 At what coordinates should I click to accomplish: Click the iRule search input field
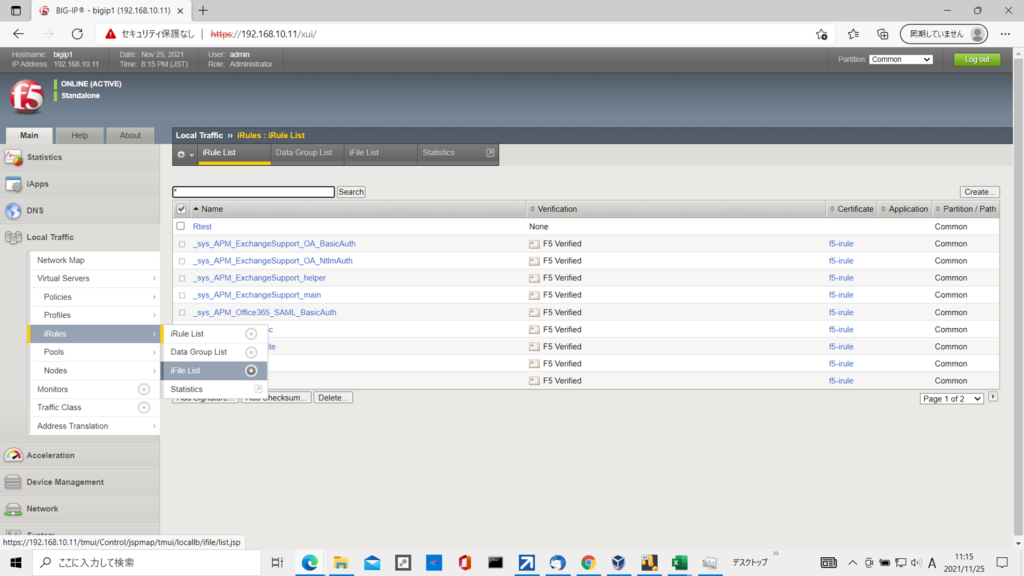[253, 192]
